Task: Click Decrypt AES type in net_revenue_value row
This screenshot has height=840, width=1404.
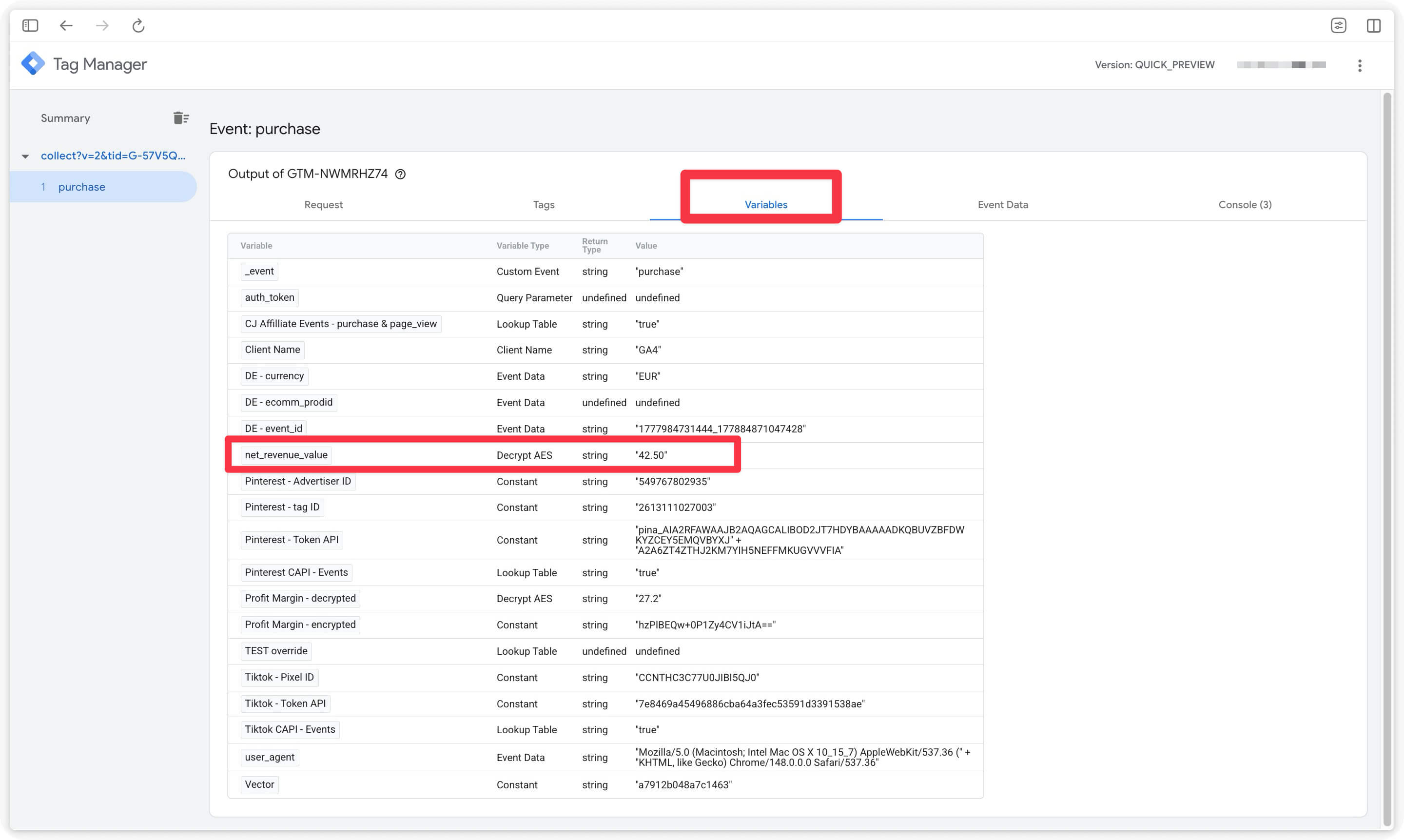Action: (x=524, y=456)
